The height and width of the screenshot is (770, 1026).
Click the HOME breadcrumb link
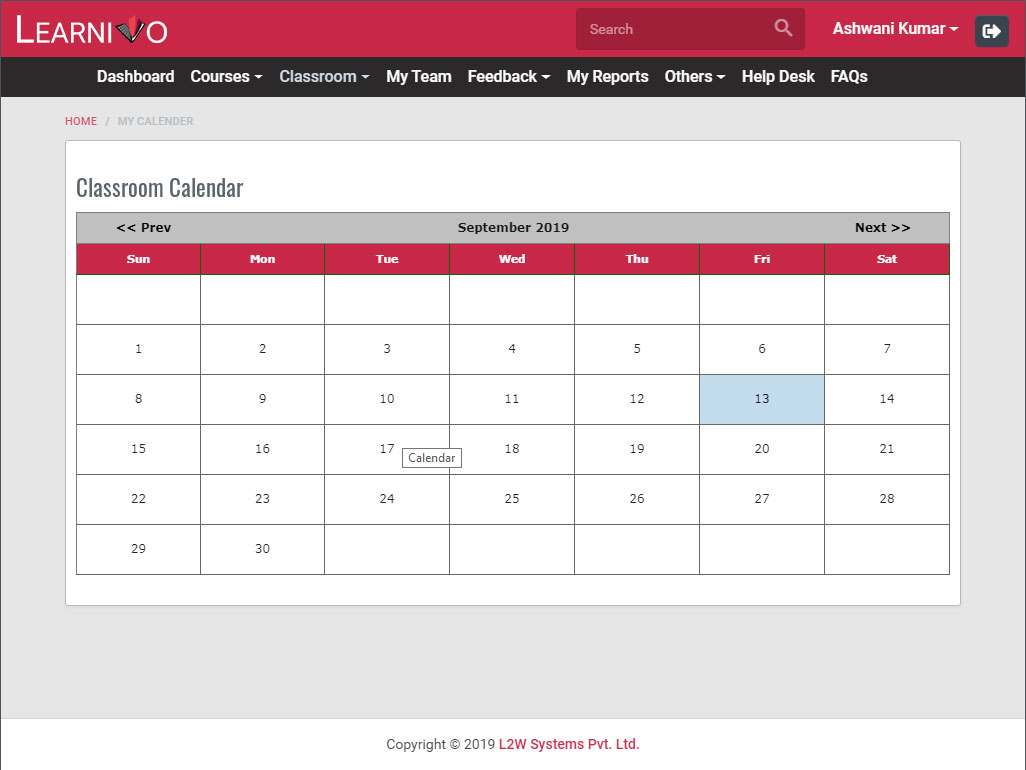click(x=81, y=121)
